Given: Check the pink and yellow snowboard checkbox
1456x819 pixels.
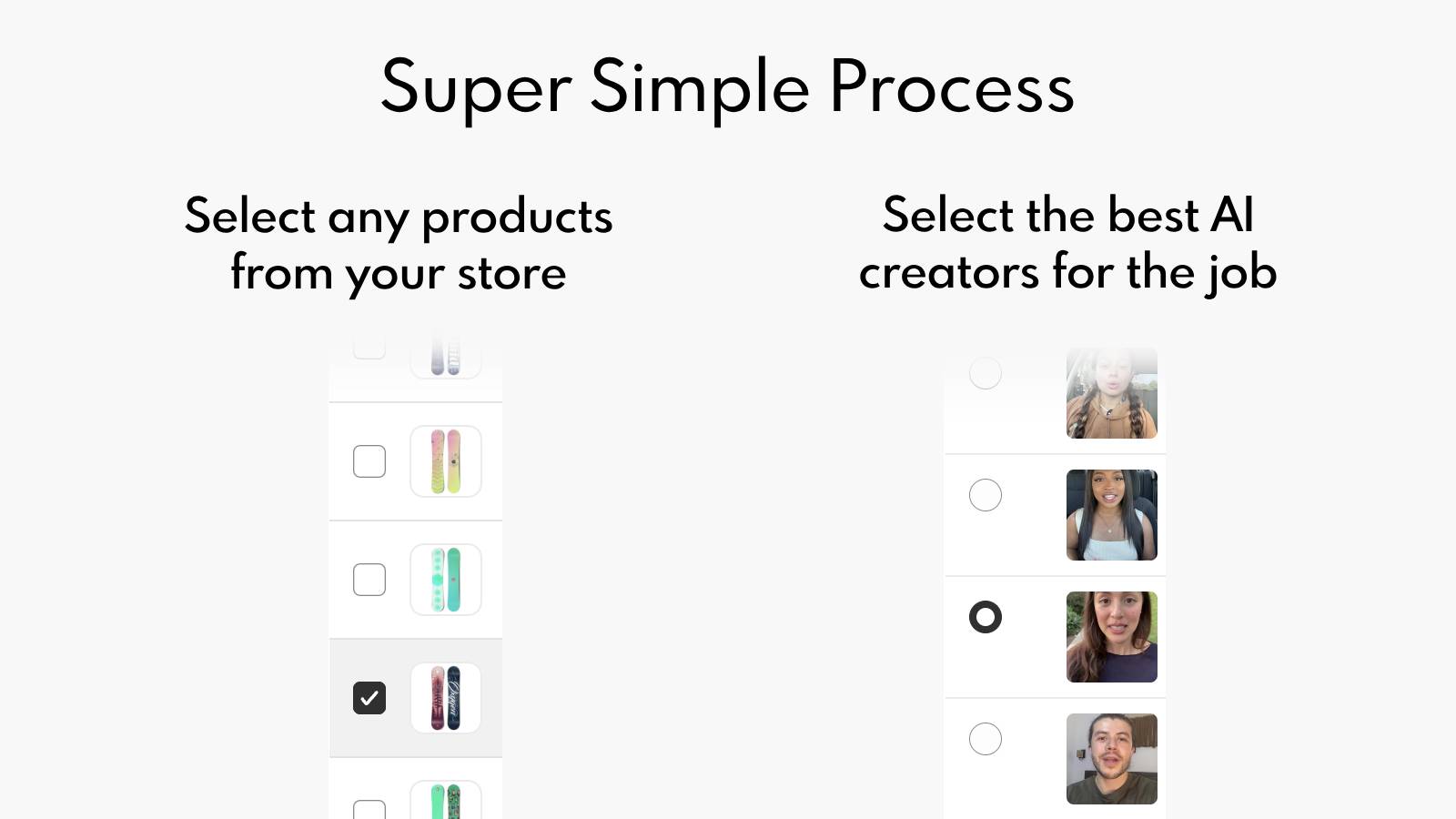Looking at the screenshot, I should 369,461.
